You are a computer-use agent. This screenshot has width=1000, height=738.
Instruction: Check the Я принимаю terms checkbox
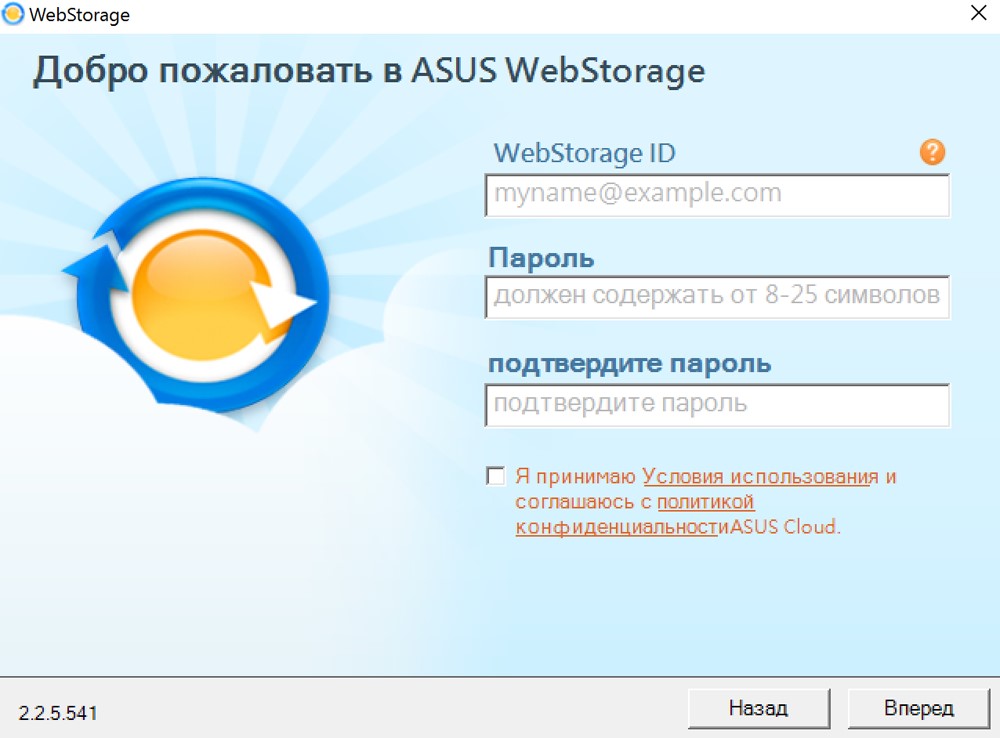coord(496,476)
